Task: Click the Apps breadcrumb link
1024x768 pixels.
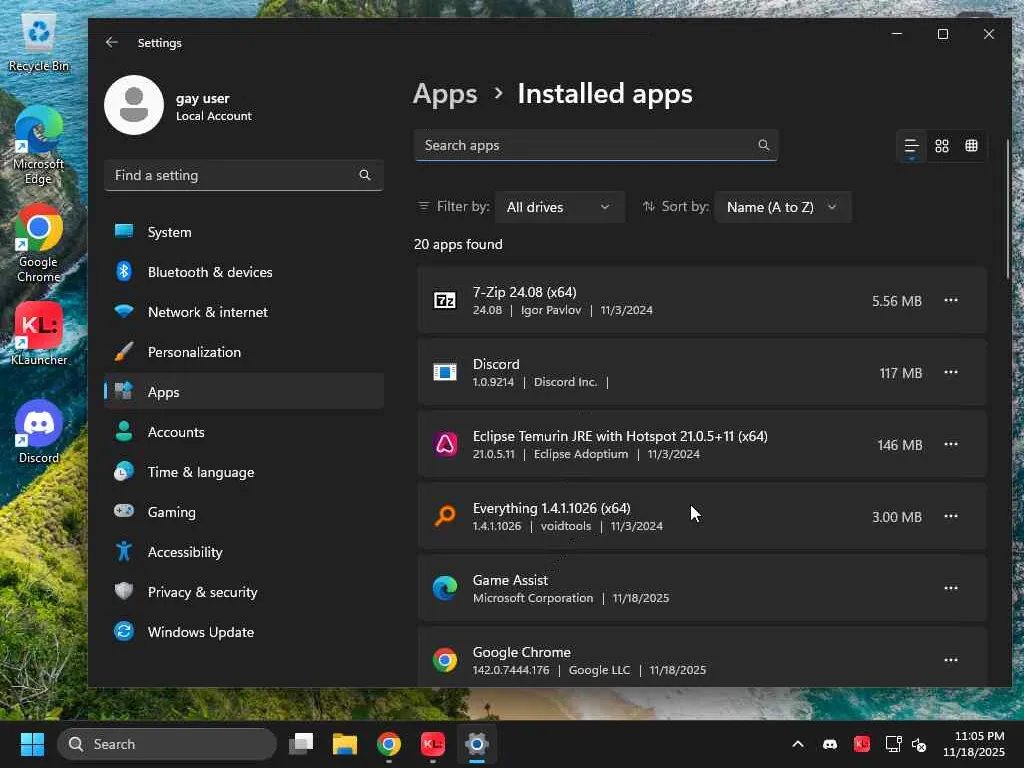Action: [445, 94]
